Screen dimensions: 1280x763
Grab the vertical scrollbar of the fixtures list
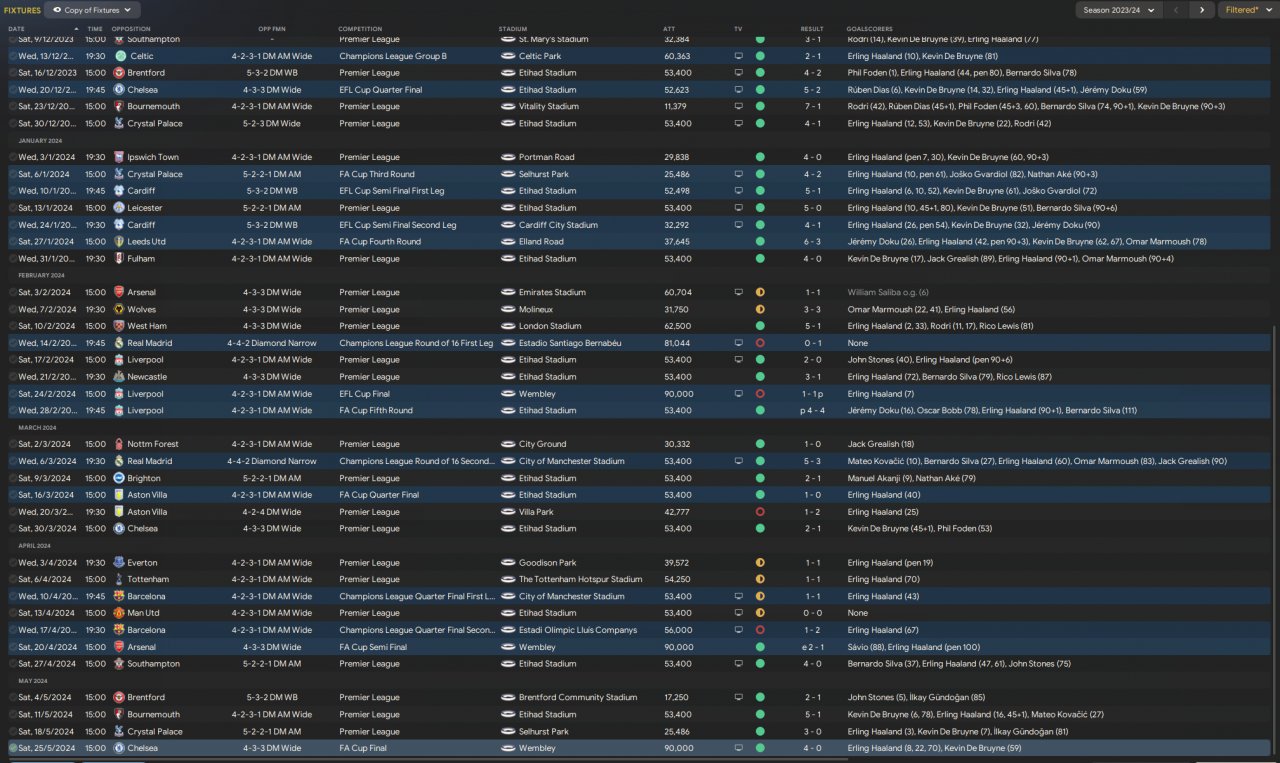[x=1276, y=540]
